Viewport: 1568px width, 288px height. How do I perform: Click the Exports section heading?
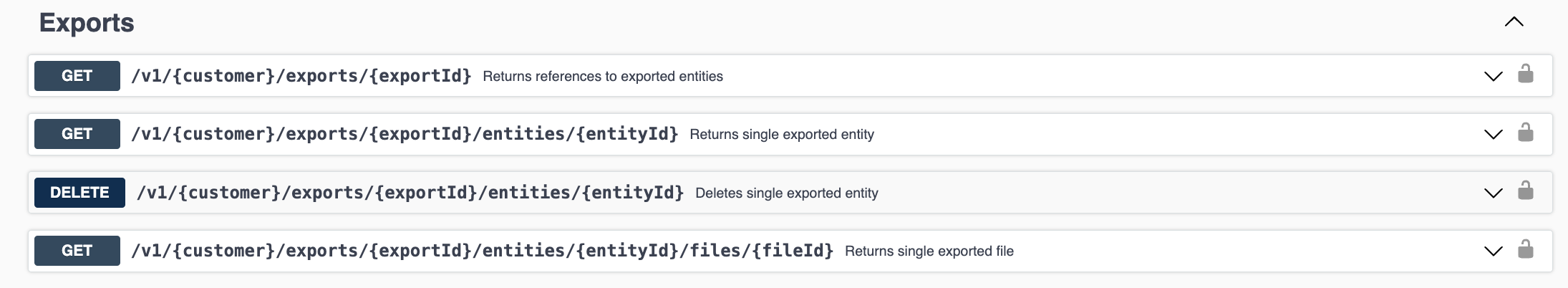[x=87, y=23]
